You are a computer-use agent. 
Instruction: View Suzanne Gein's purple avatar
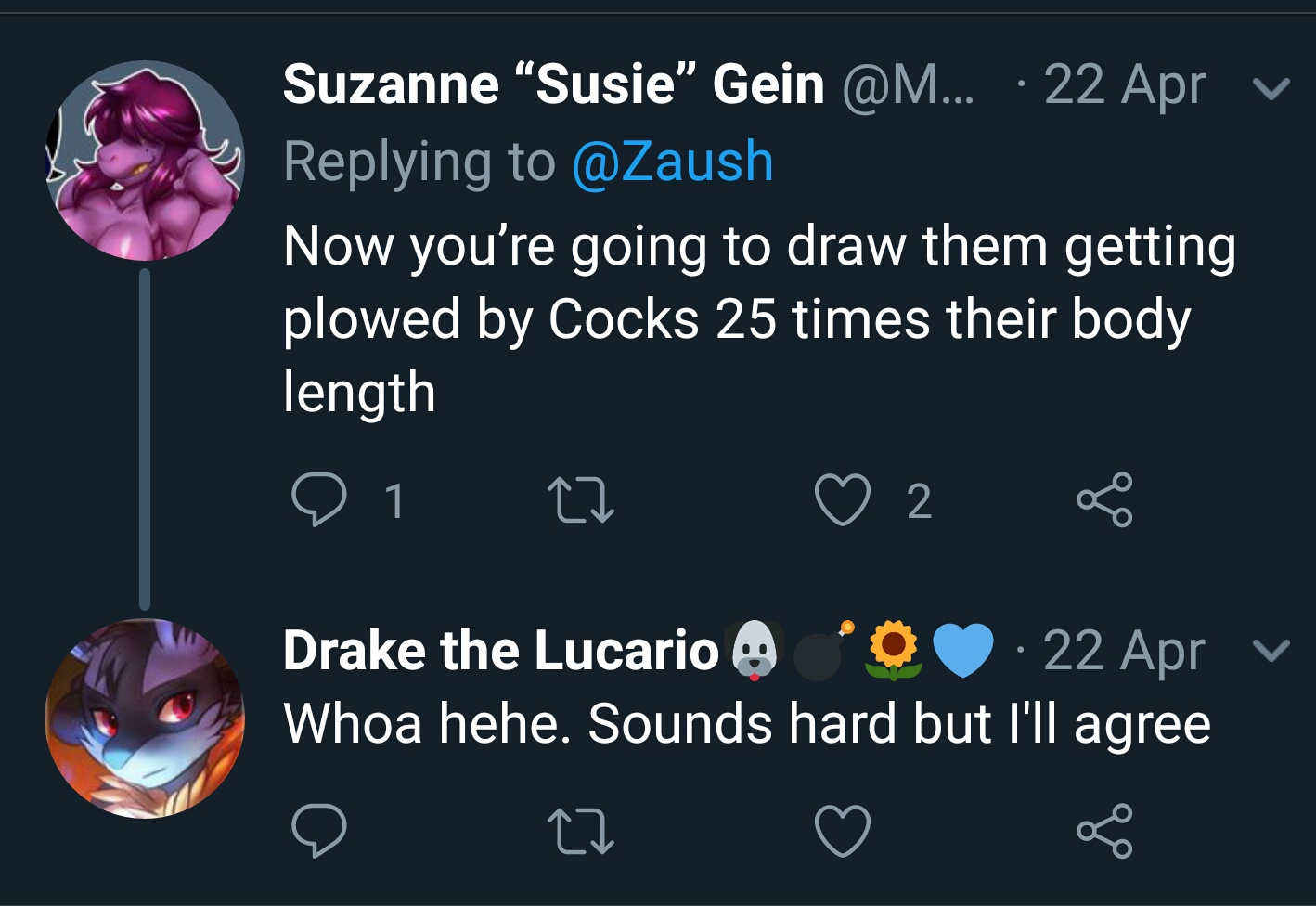[x=145, y=160]
